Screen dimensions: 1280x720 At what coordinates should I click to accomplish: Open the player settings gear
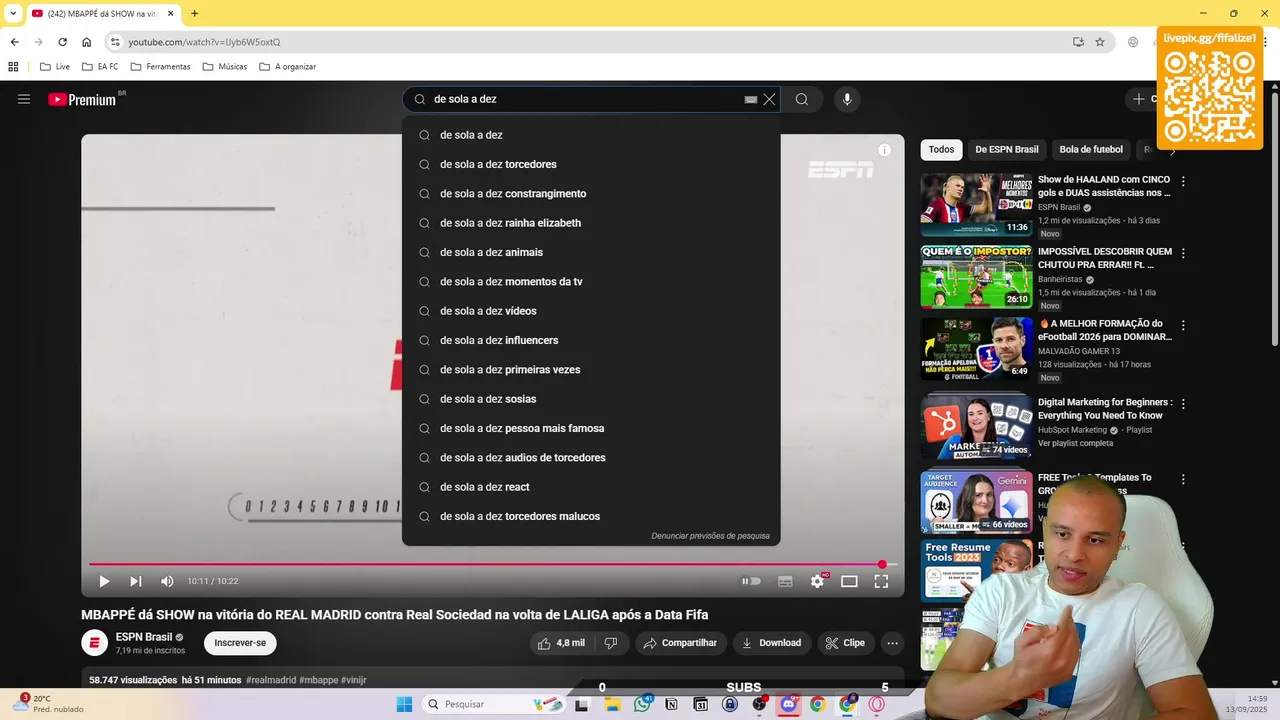(x=818, y=581)
